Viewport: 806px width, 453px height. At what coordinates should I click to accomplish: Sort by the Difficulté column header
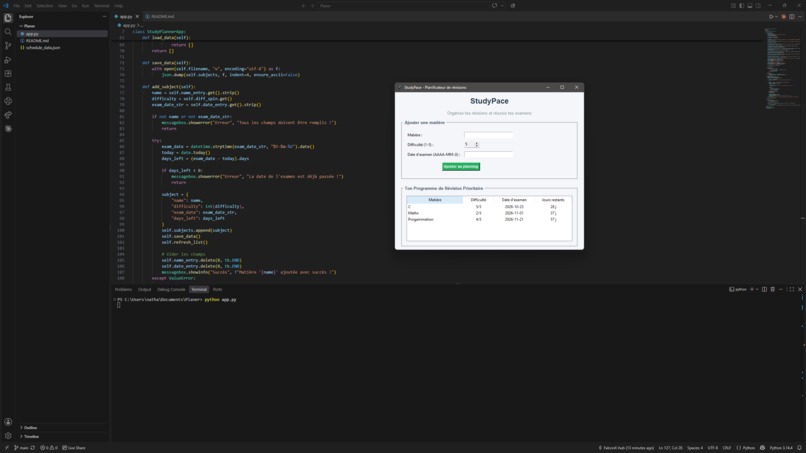[478, 200]
